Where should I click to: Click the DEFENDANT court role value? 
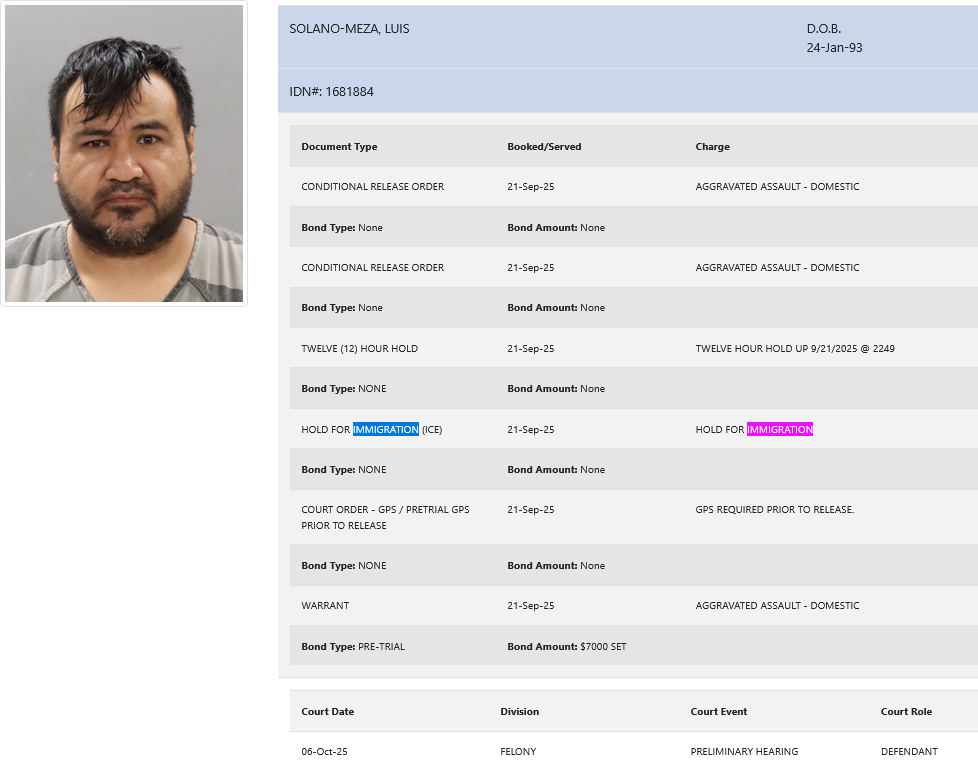(x=909, y=752)
